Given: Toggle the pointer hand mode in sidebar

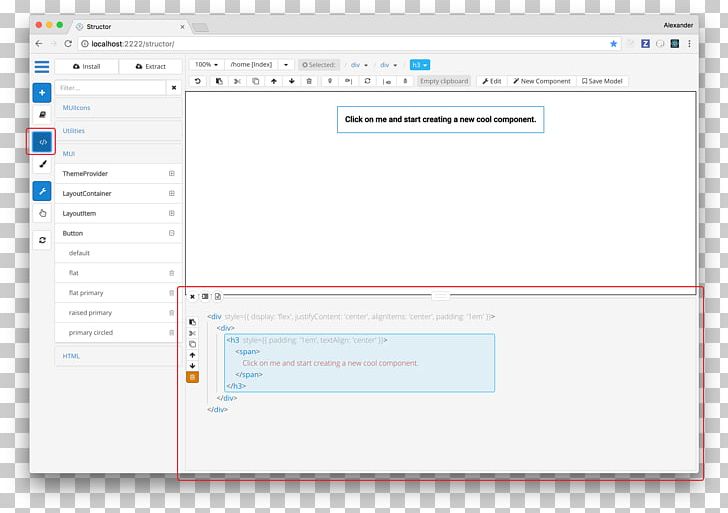Looking at the screenshot, I should 42,213.
